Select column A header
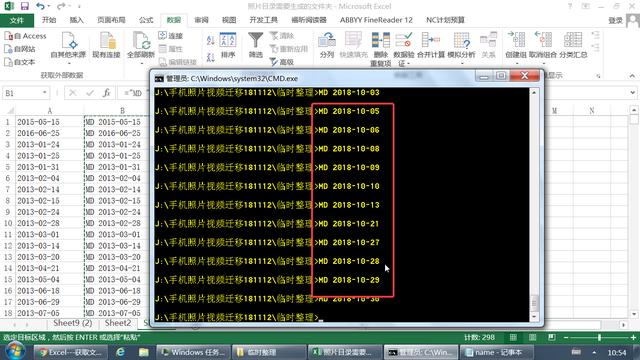This screenshot has width=640, height=360. point(49,111)
